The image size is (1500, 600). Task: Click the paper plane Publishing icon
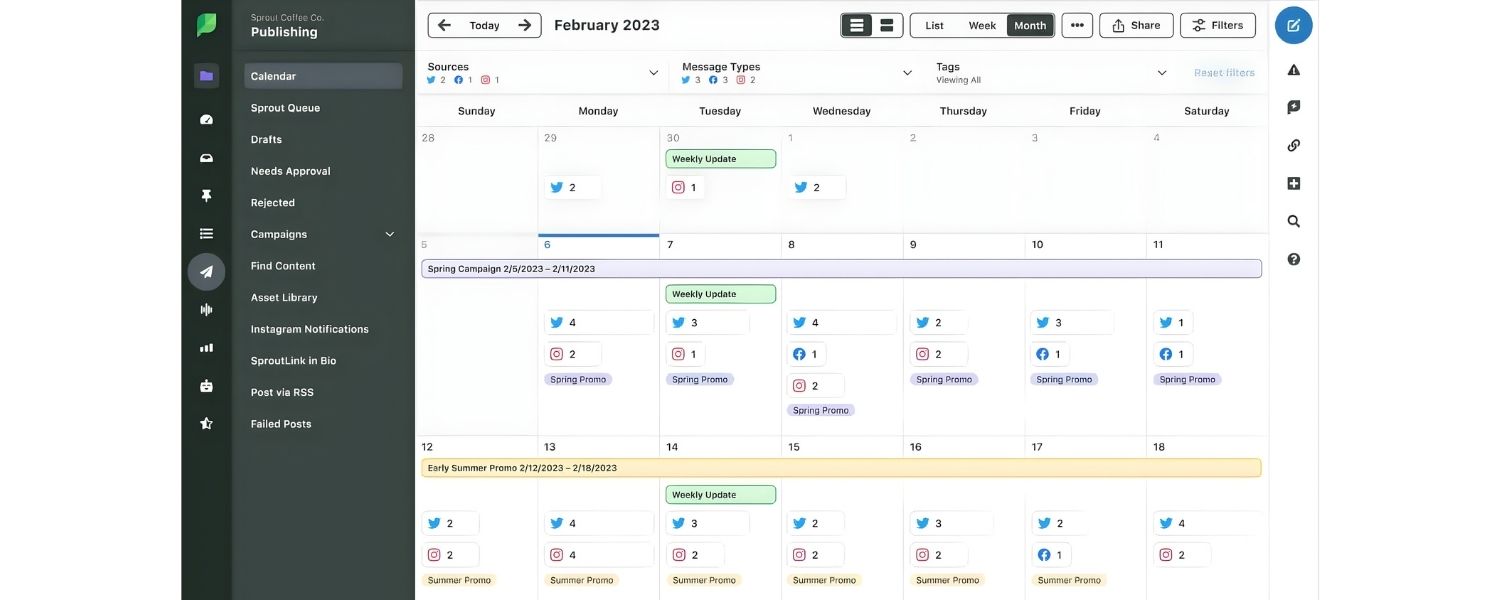pyautogui.click(x=206, y=271)
